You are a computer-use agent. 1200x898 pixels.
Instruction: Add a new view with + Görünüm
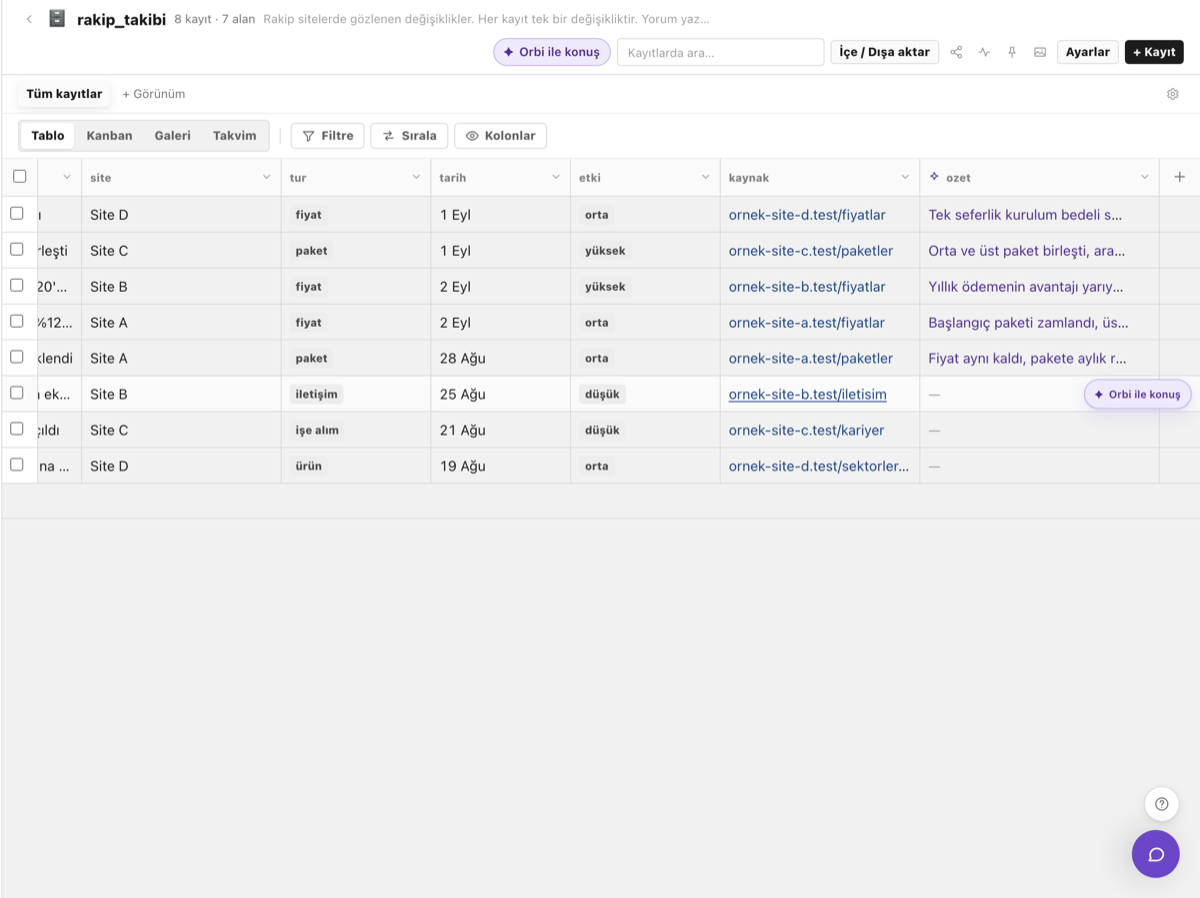[x=154, y=94]
